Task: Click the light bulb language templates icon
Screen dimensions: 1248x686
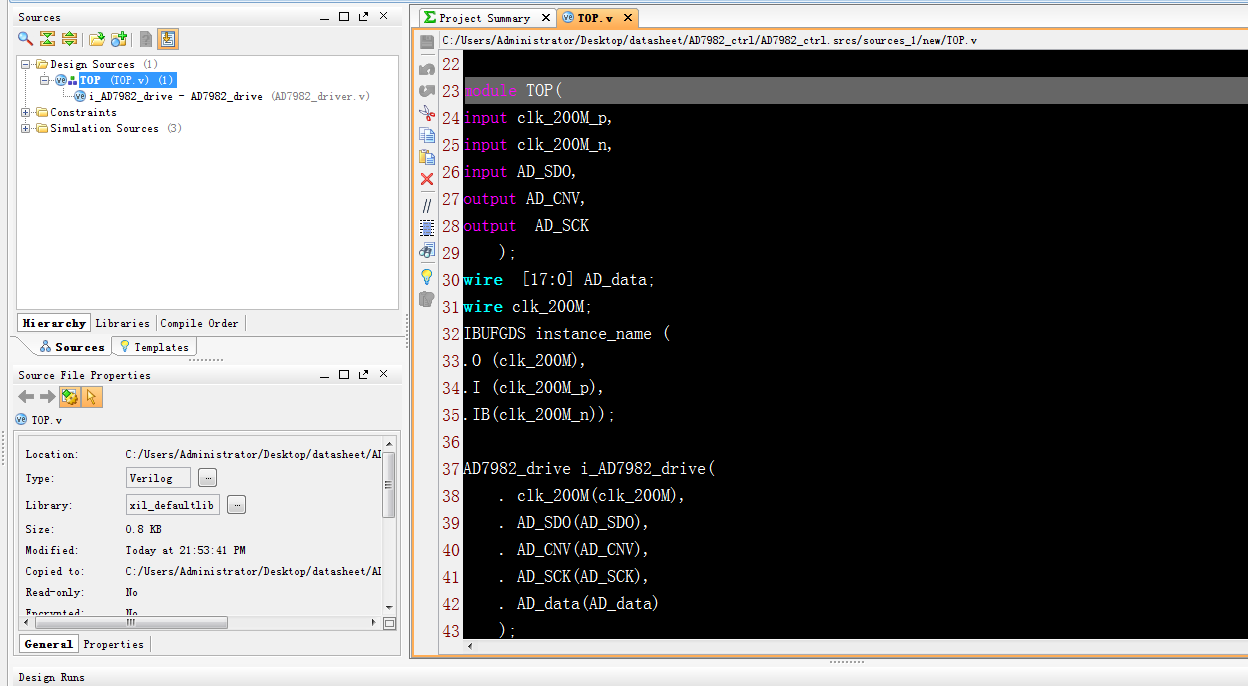Action: 427,276
